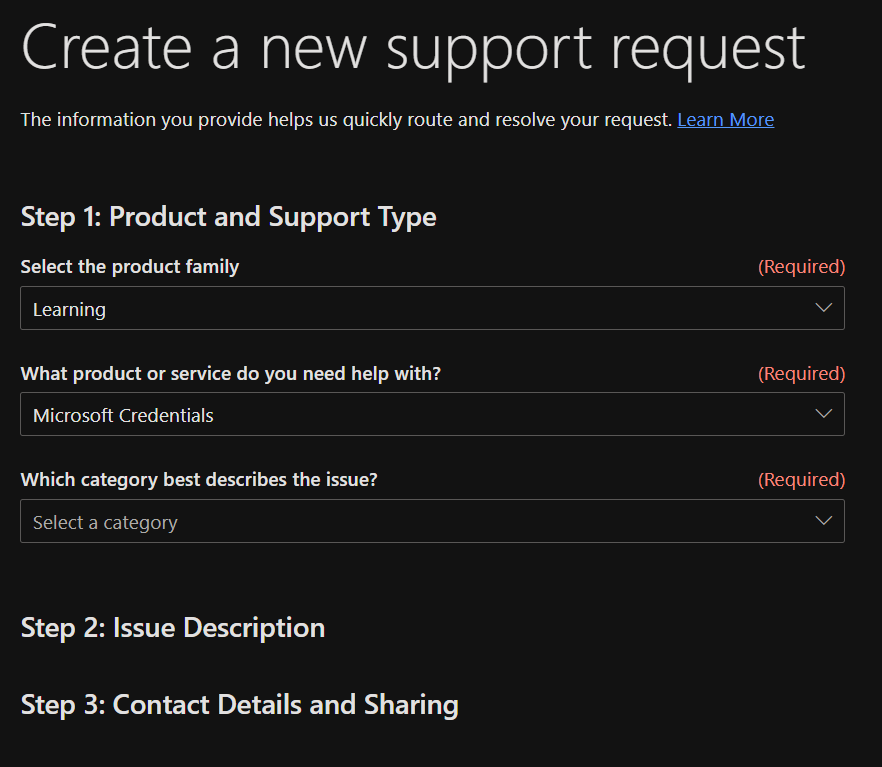Click the 'Microsoft Credentials' selected value
The width and height of the screenshot is (882, 767).
pyautogui.click(x=123, y=416)
